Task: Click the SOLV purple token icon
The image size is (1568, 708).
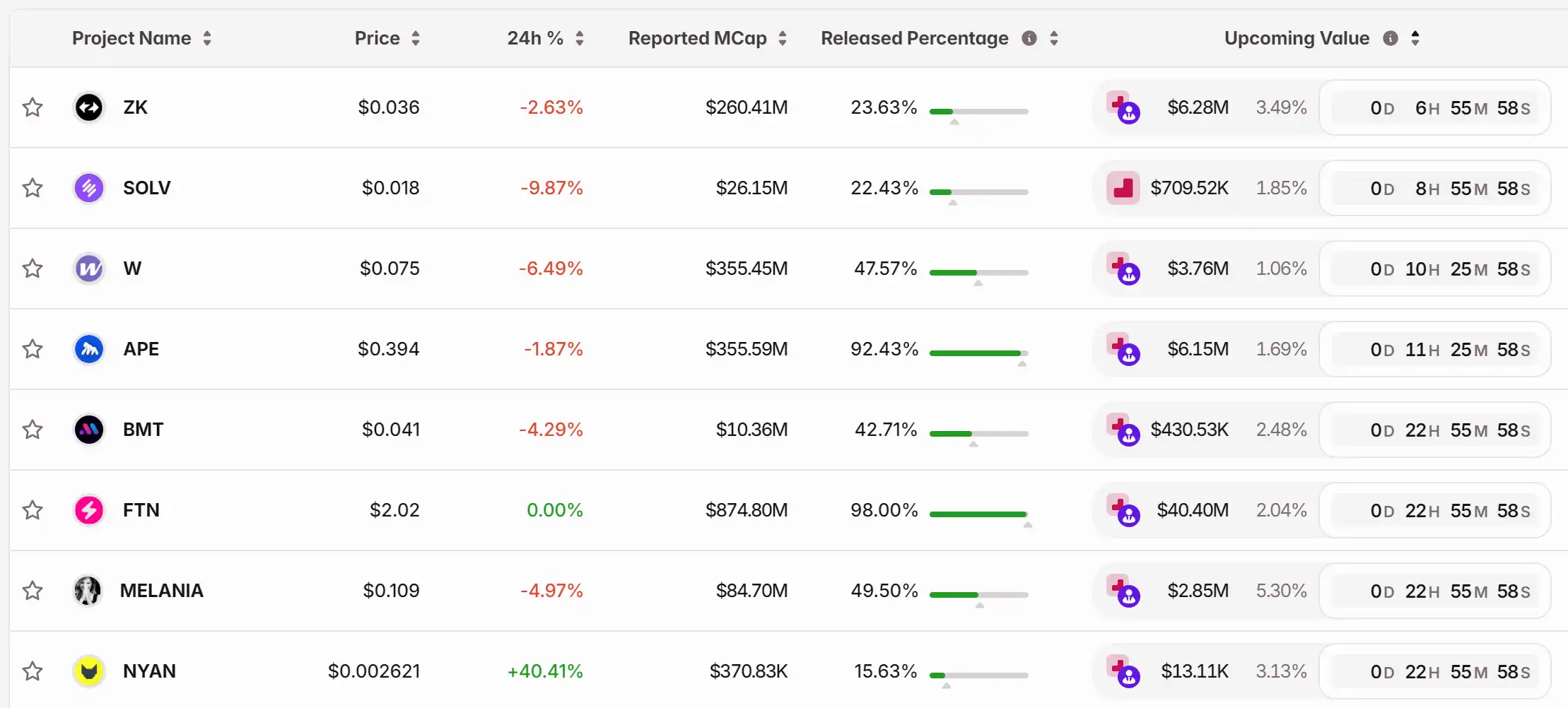Action: click(89, 188)
